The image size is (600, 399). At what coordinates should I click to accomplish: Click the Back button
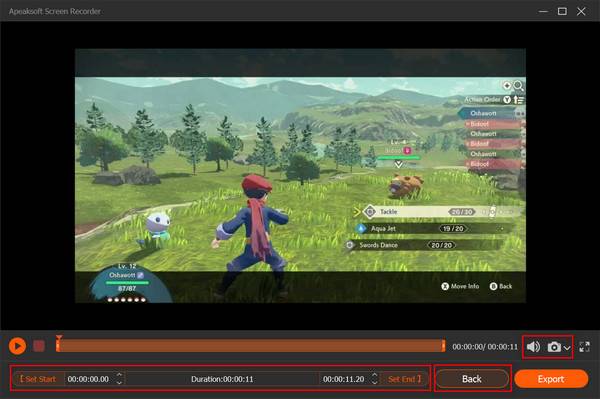pyautogui.click(x=472, y=379)
